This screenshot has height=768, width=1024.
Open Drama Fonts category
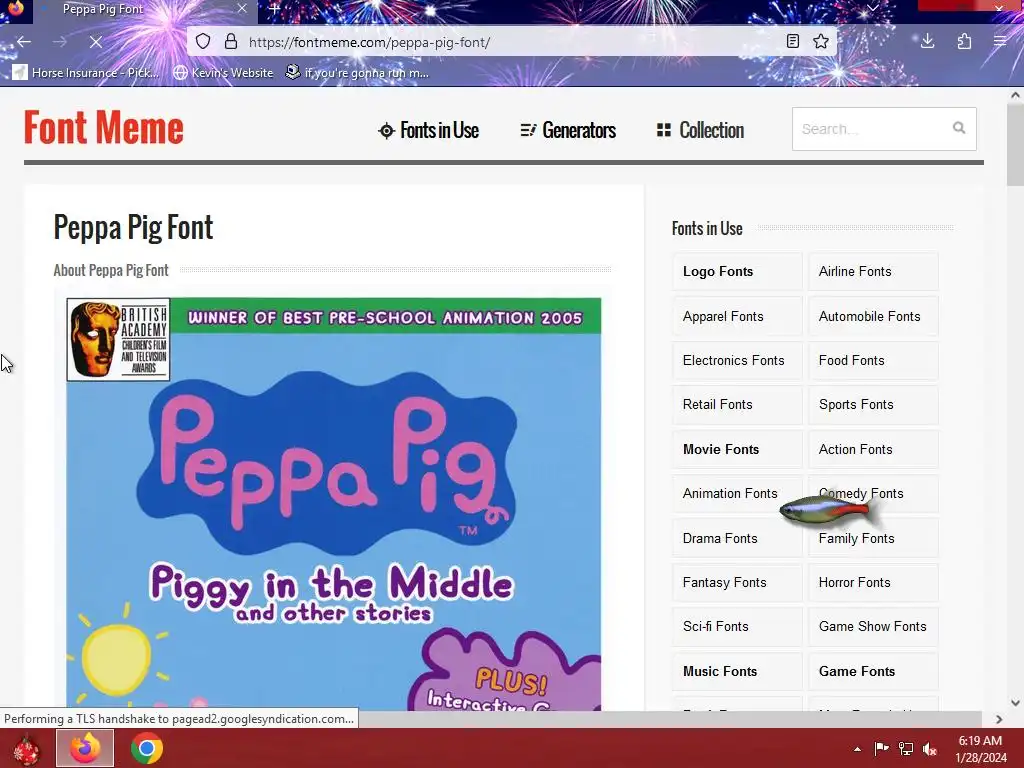(x=737, y=538)
